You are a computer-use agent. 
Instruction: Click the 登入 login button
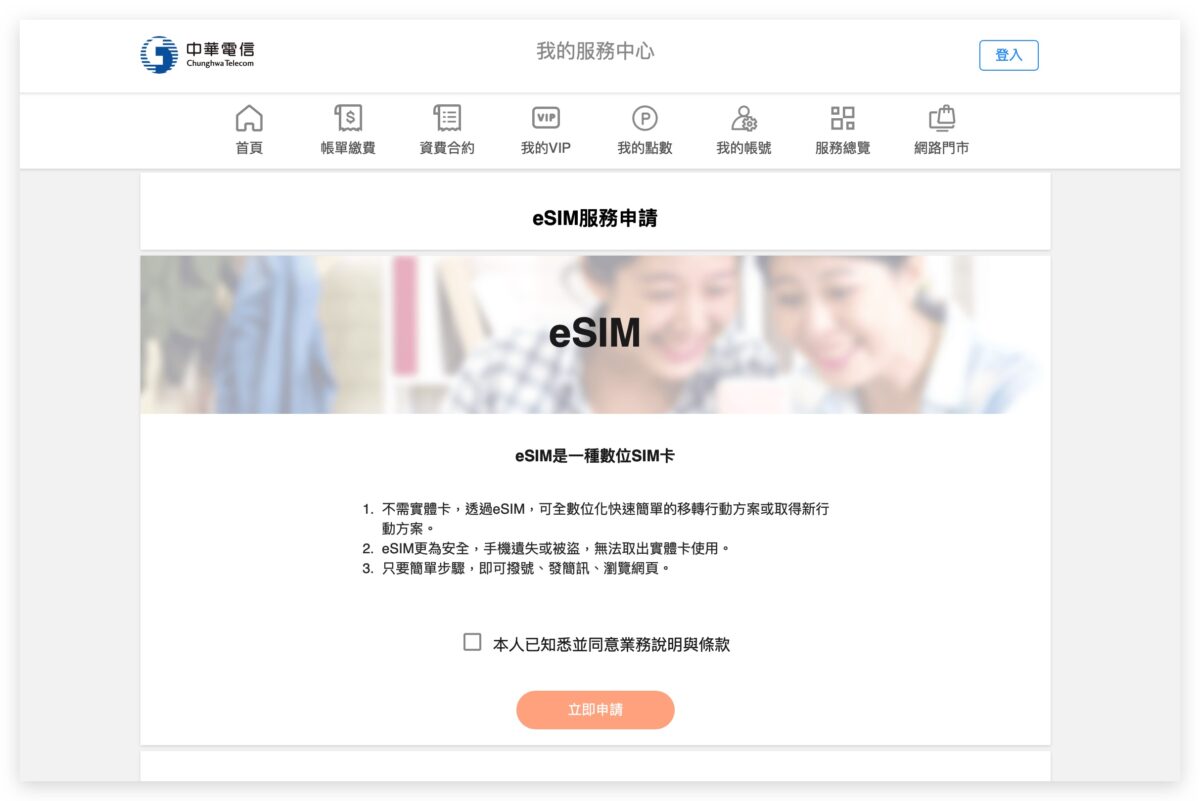(x=1009, y=55)
